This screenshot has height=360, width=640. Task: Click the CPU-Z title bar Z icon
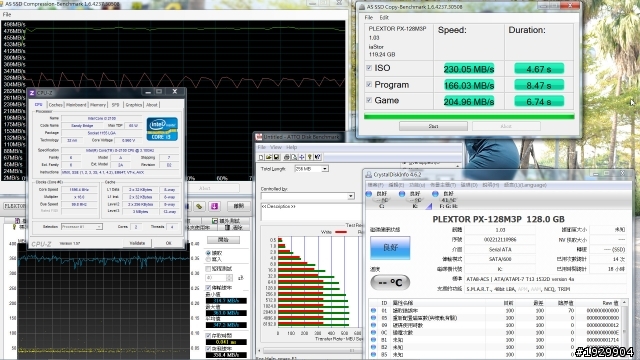click(x=32, y=93)
